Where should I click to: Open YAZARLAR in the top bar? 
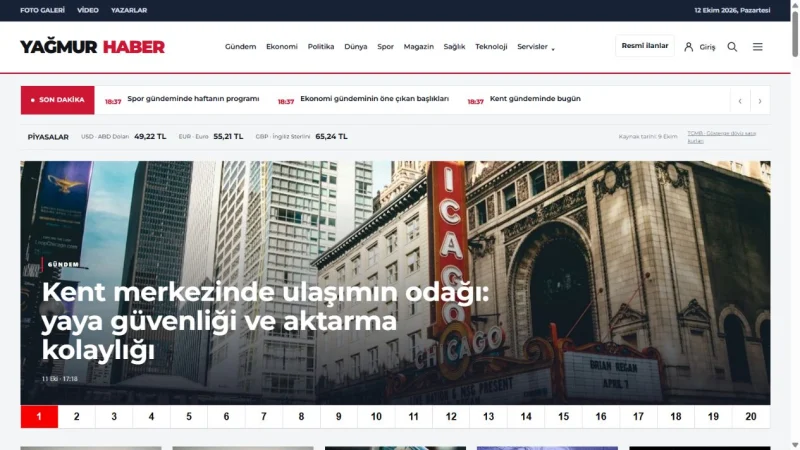129,10
